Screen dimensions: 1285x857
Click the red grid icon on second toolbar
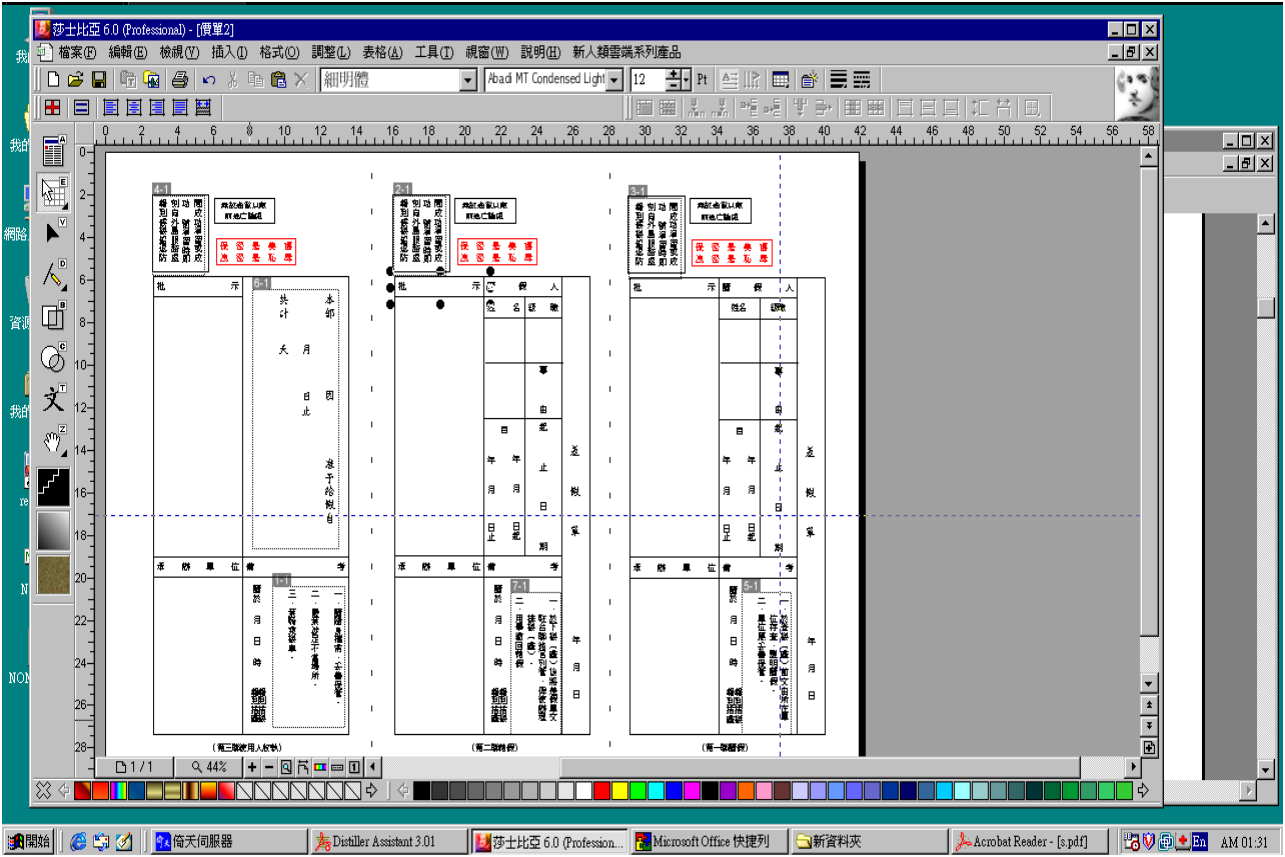(x=52, y=107)
